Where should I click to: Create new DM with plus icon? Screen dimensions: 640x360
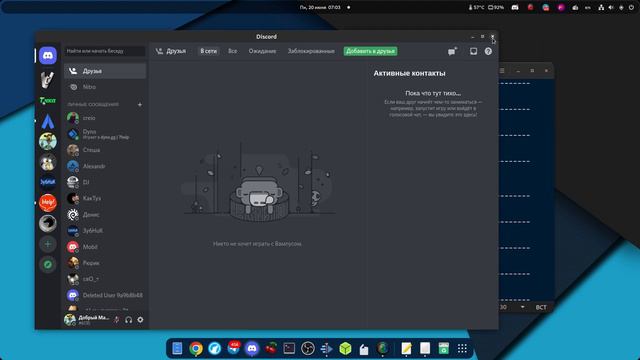140,104
